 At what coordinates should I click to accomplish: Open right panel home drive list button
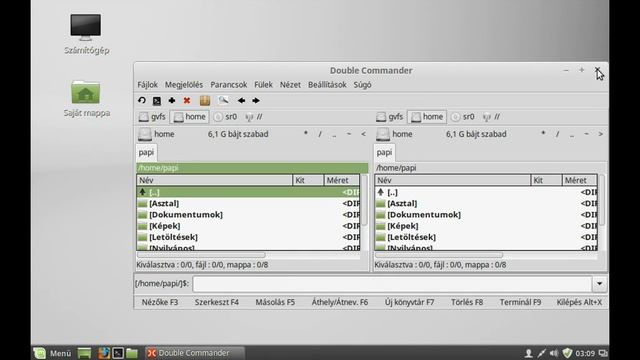pyautogui.click(x=395, y=134)
